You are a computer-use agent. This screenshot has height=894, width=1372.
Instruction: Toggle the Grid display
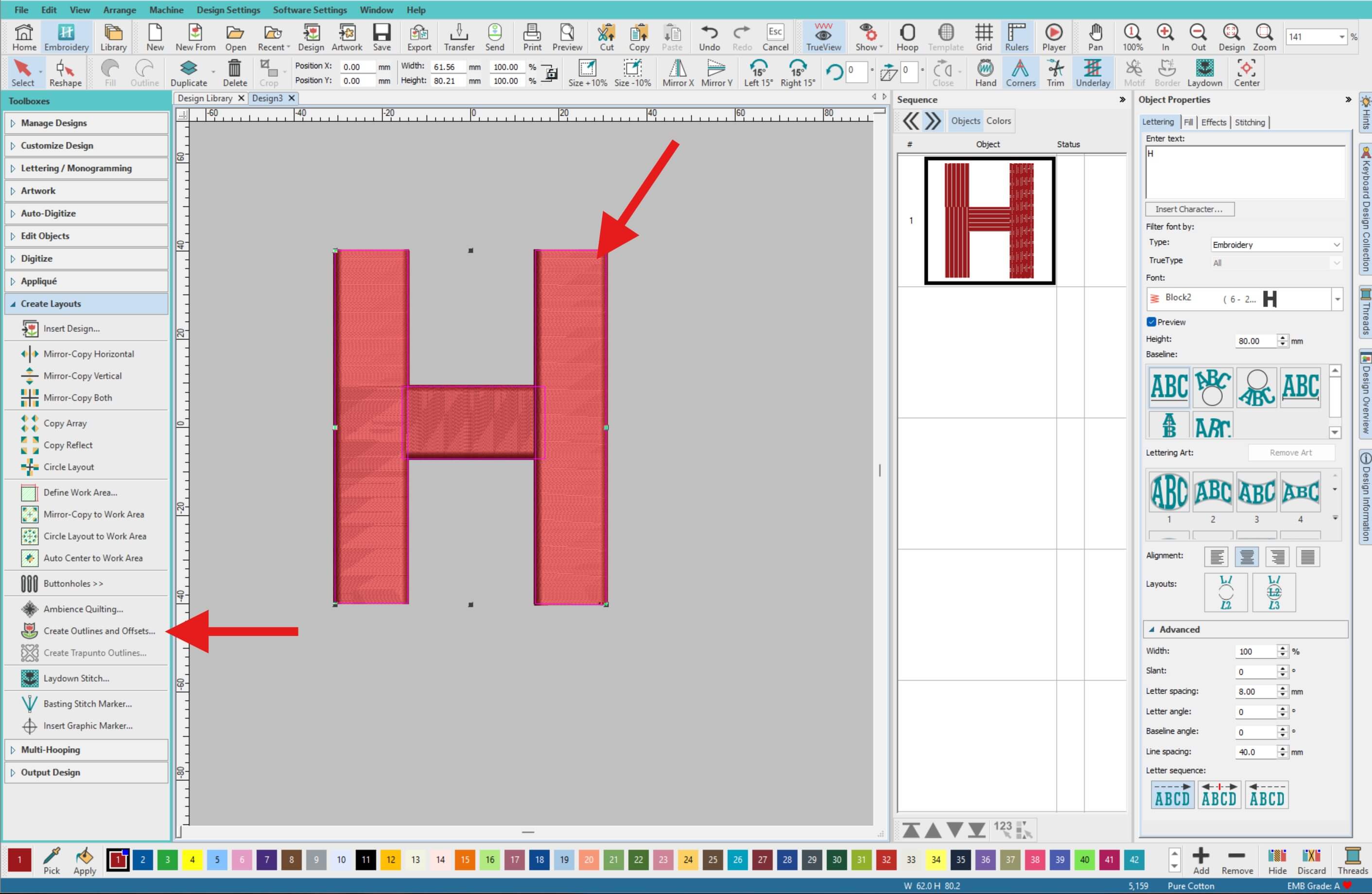pos(984,37)
